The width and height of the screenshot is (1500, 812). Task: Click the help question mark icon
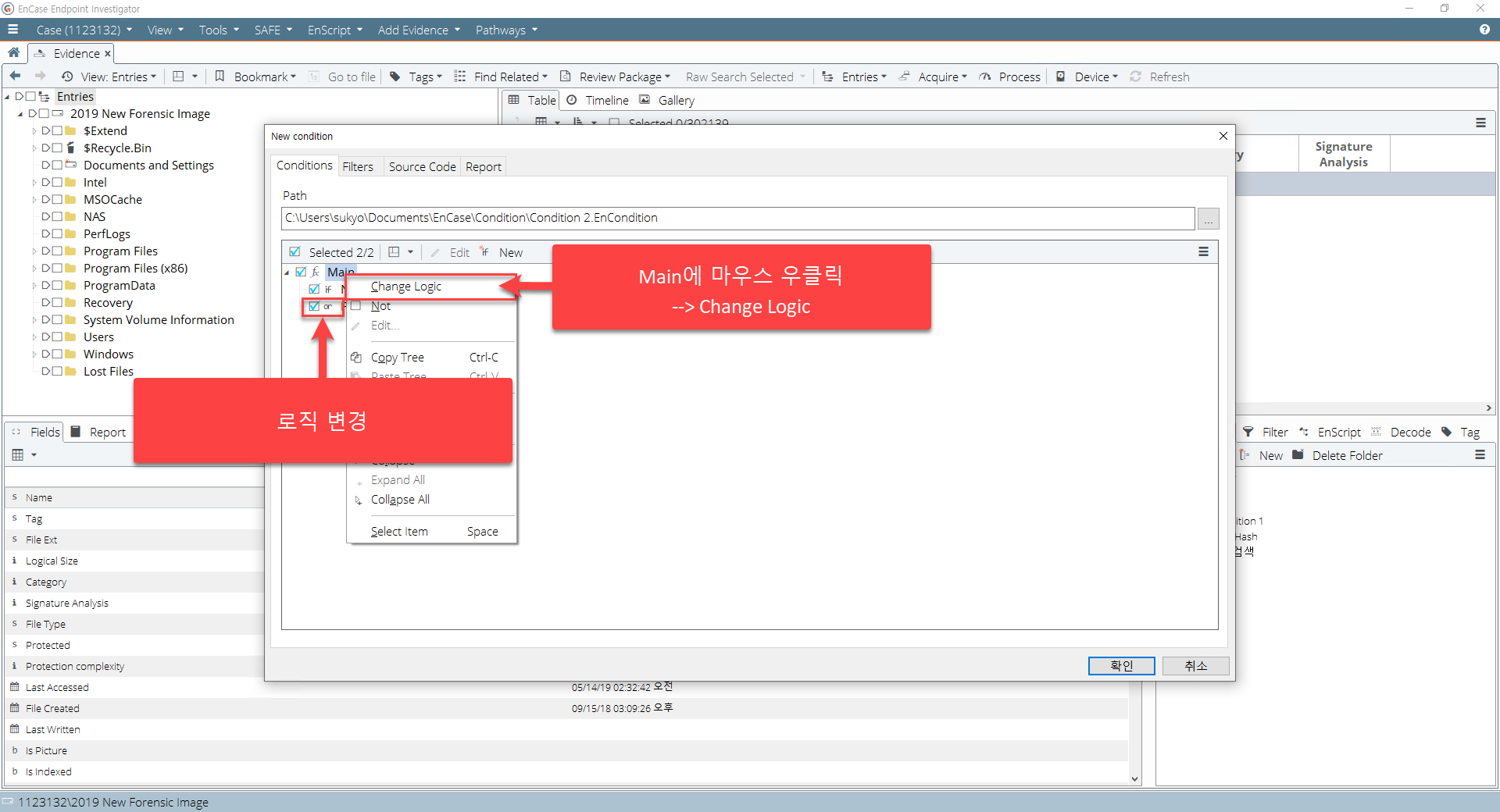coord(1484,30)
